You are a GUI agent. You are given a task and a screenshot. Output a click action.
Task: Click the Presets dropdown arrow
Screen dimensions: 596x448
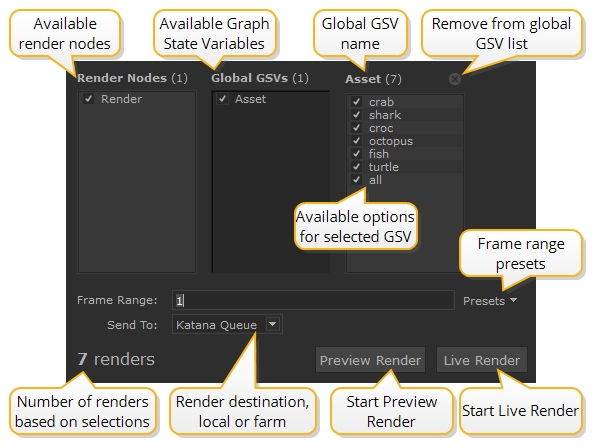pos(514,300)
